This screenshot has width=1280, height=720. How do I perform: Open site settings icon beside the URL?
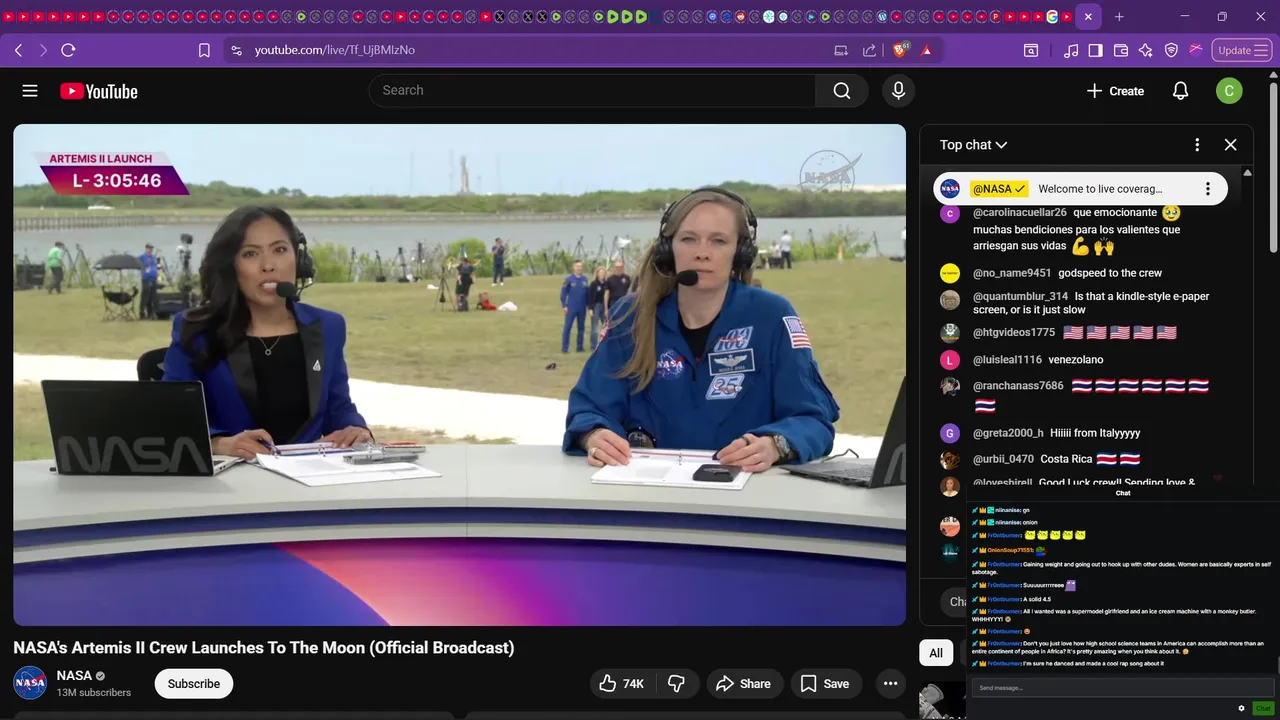point(235,50)
